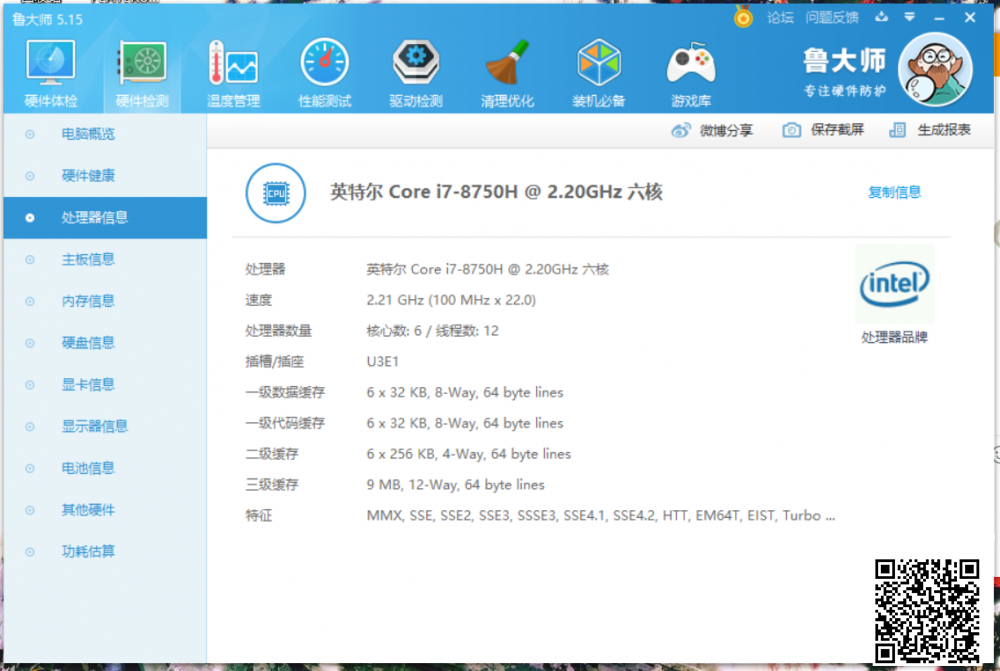The image size is (1000, 671).
Task: Switch to the 硬件检测 tab
Action: click(x=141, y=70)
